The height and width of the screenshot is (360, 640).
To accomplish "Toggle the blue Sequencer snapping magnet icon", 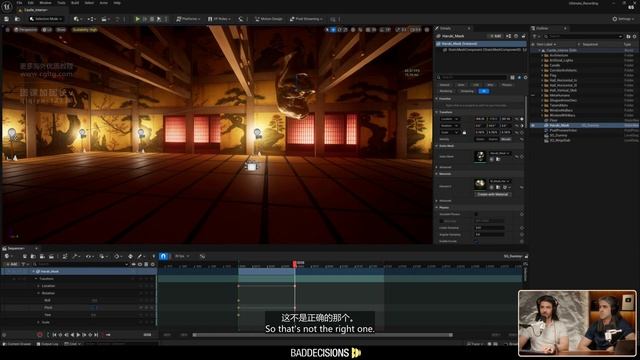I will [163, 256].
